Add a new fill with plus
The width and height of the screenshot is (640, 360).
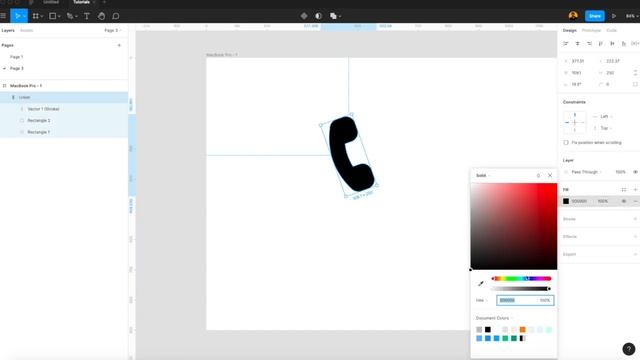tap(636, 189)
